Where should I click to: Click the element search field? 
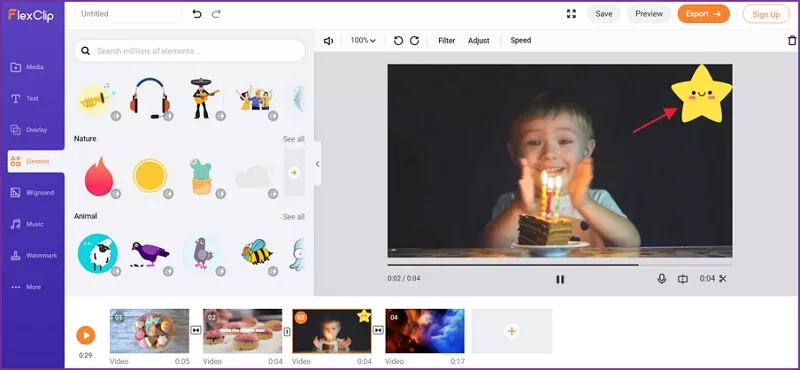pyautogui.click(x=189, y=51)
